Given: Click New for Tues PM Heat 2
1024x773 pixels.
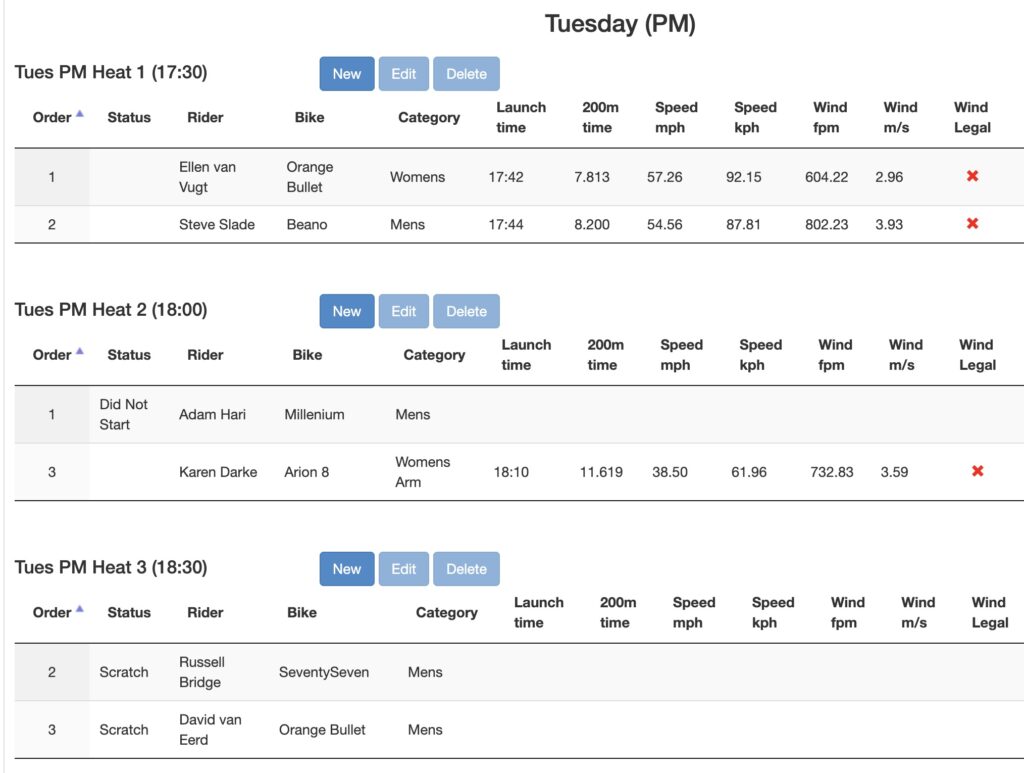Looking at the screenshot, I should [x=346, y=311].
